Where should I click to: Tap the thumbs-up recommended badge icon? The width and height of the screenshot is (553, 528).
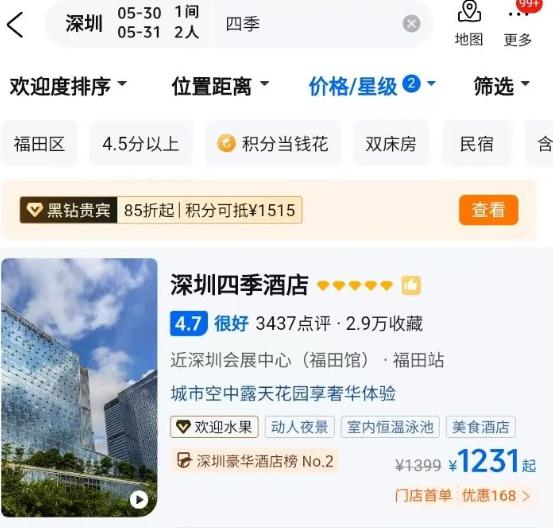click(x=411, y=285)
